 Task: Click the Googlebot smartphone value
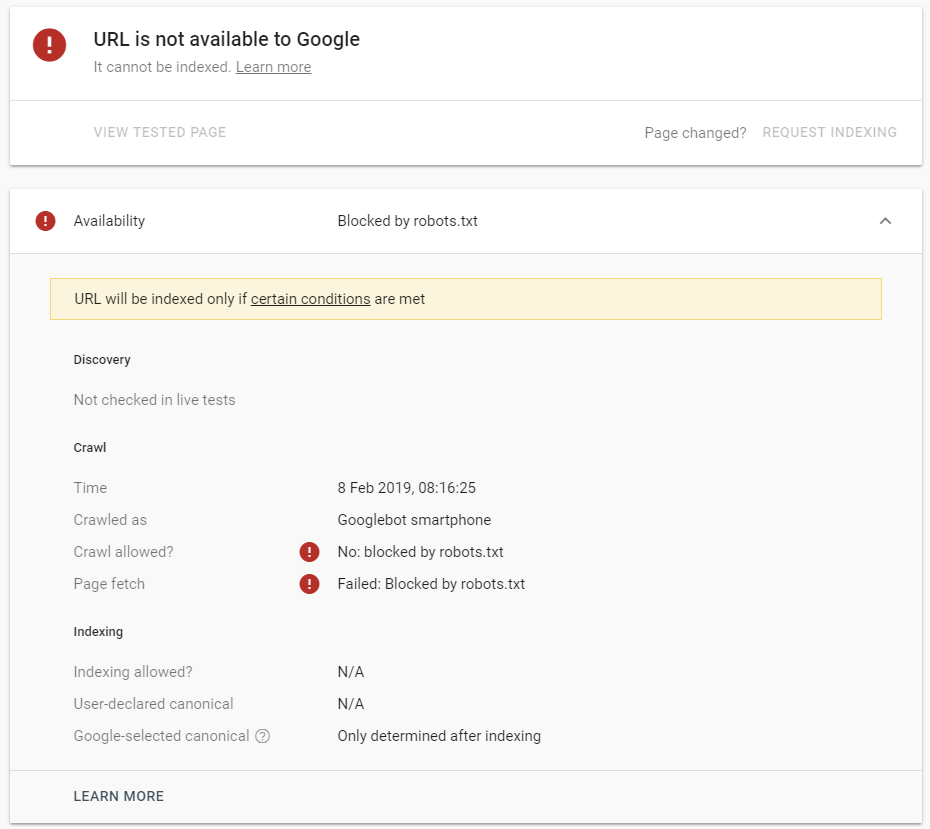coord(414,520)
